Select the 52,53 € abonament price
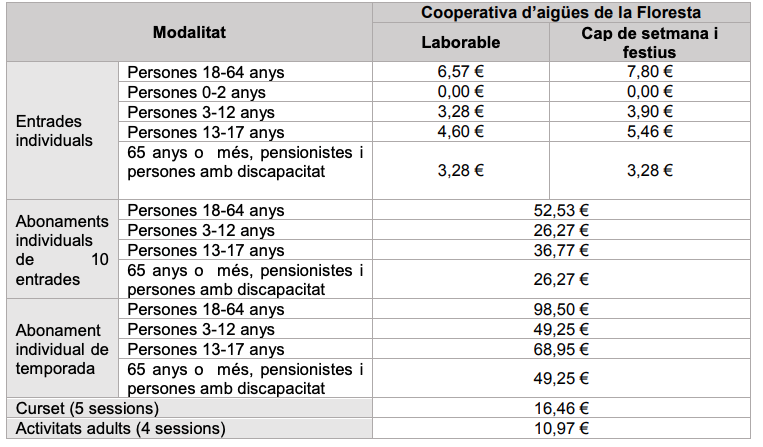Image resolution: width=763 pixels, height=447 pixels. (x=561, y=210)
